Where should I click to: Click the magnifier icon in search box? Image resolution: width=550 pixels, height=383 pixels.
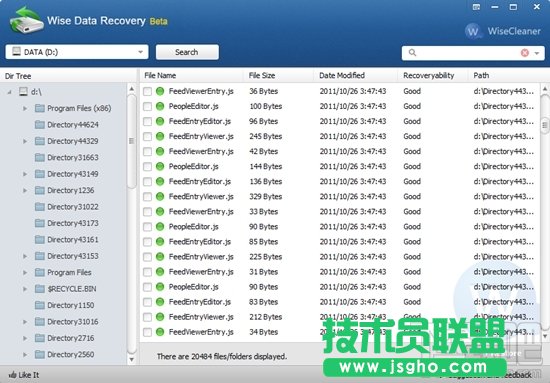pos(412,53)
